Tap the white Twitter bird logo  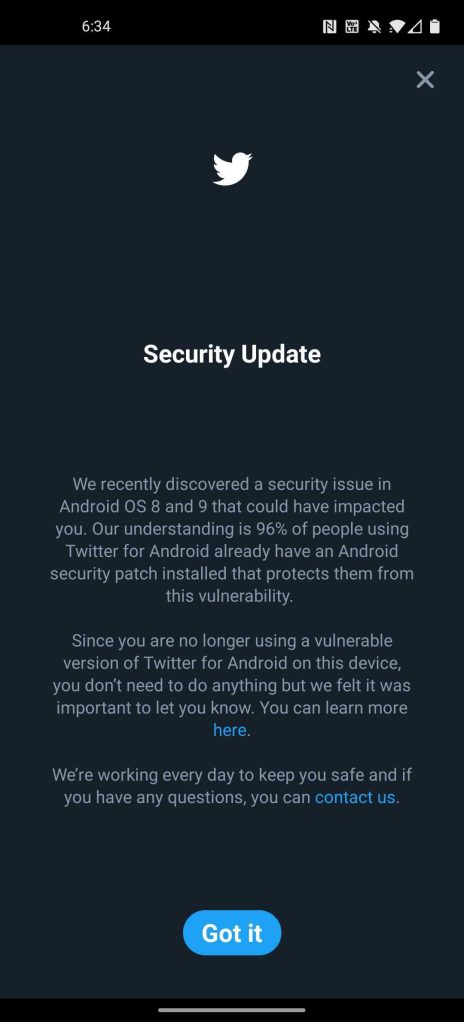coord(232,169)
